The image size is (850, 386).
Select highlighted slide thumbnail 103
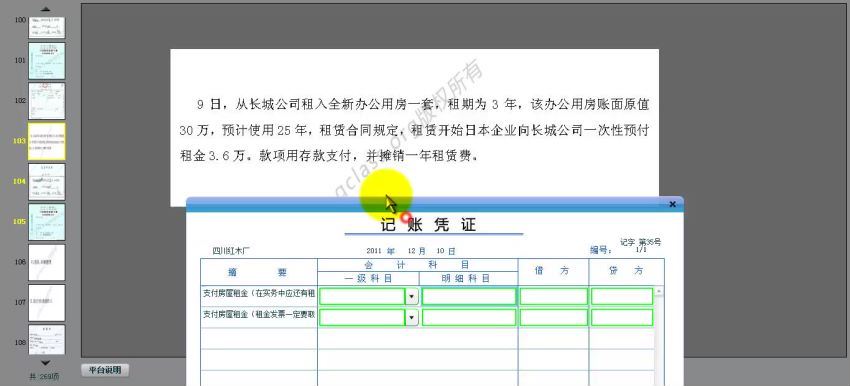[47, 141]
